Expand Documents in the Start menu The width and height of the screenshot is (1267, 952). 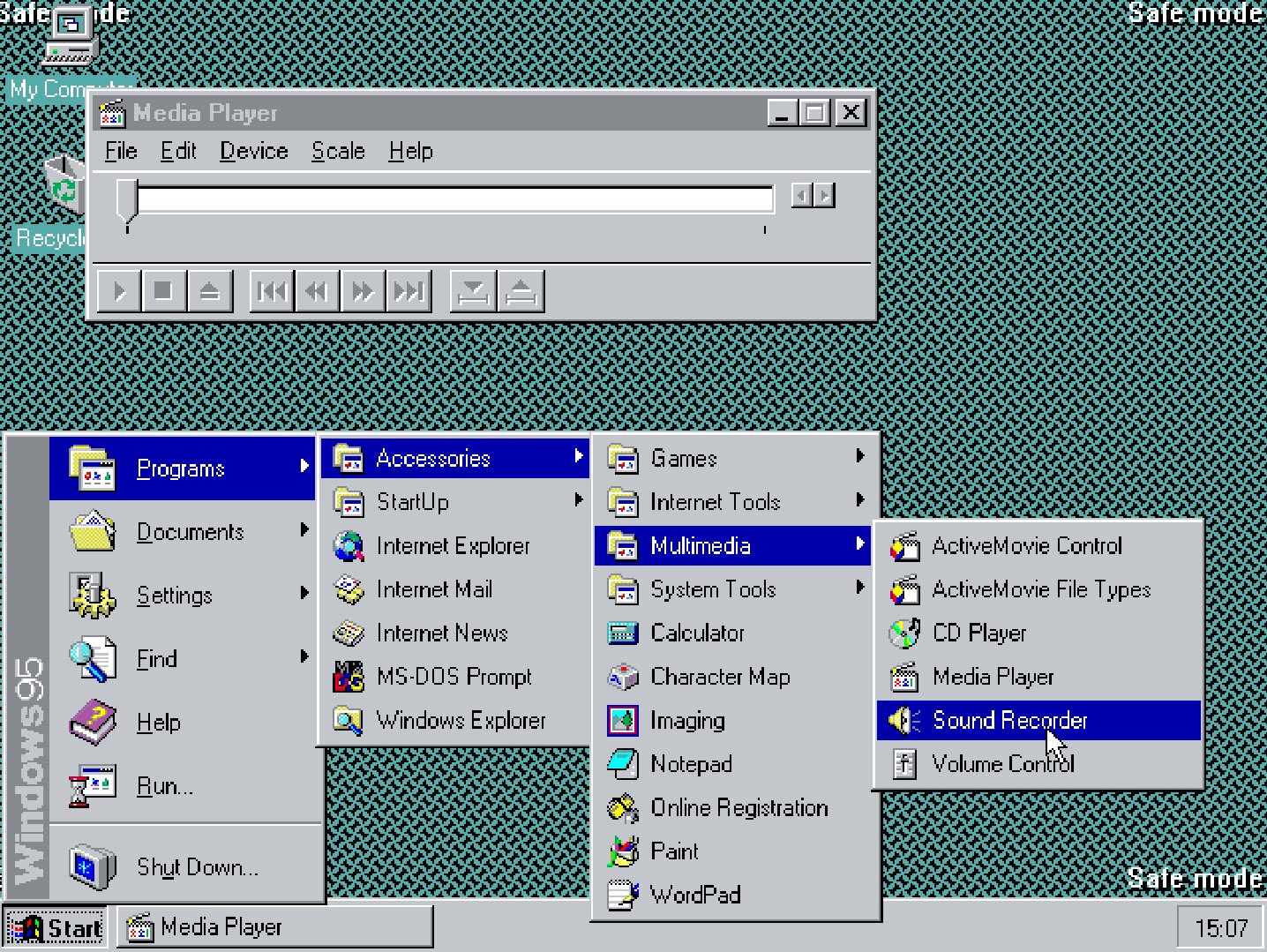[x=183, y=532]
